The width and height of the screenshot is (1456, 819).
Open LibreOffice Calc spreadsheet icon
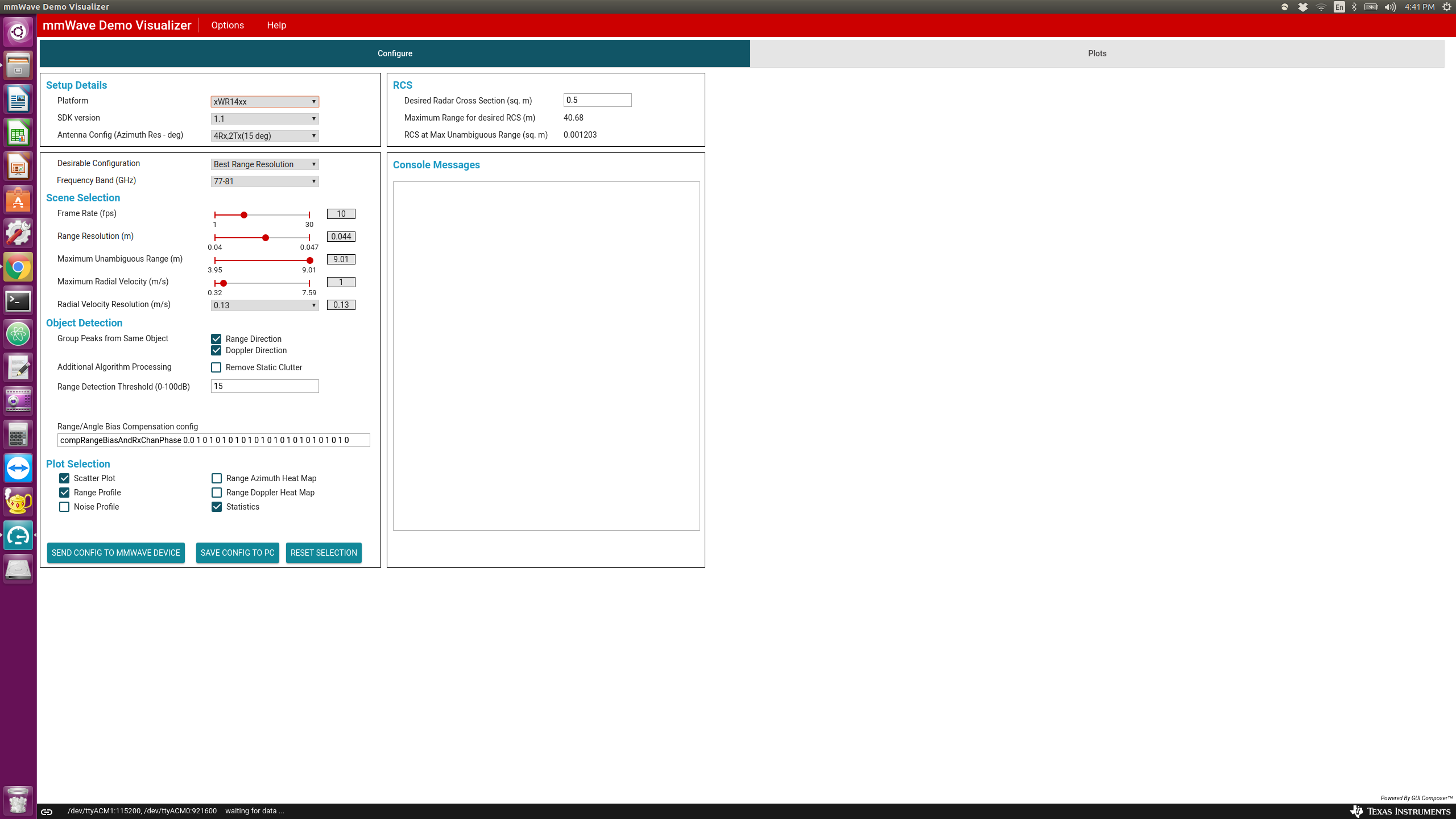(18, 134)
